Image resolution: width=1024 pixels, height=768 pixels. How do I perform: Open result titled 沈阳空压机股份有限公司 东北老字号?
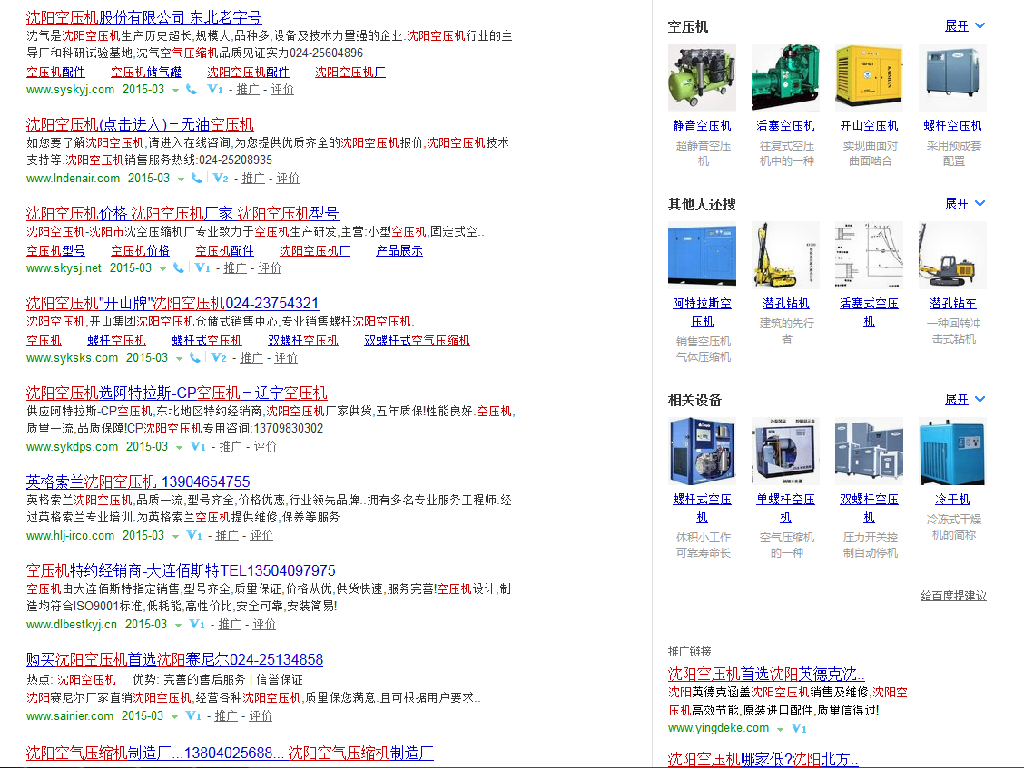click(x=144, y=18)
